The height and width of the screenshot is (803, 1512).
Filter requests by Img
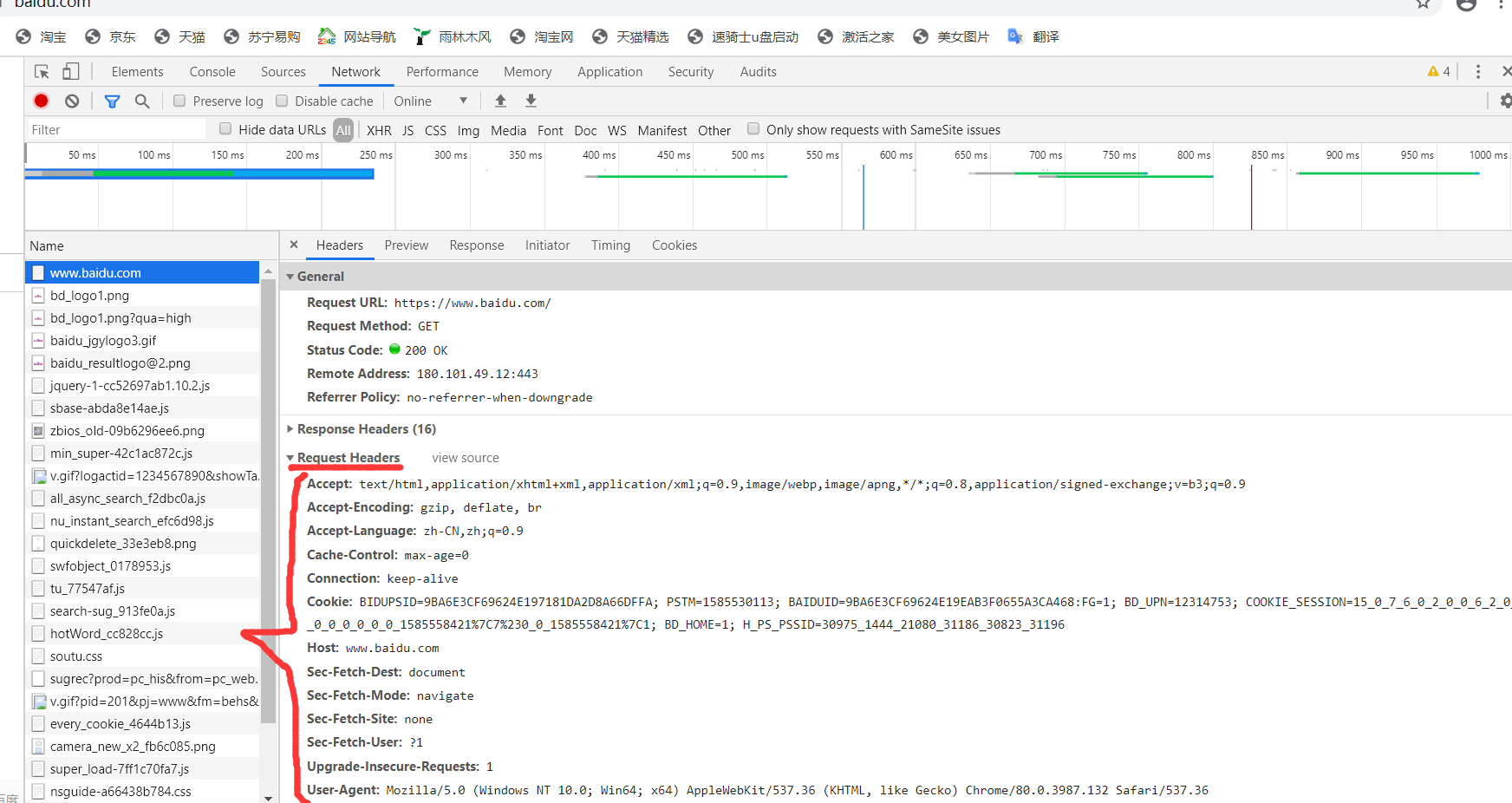point(468,130)
